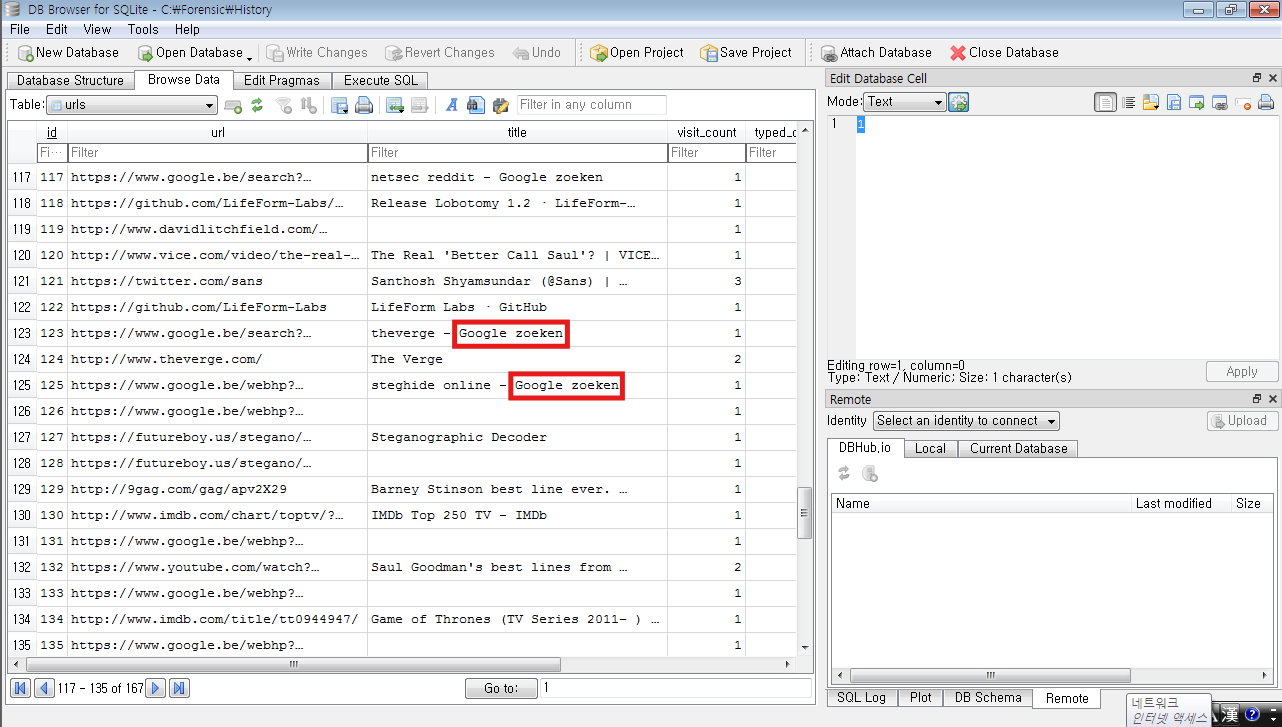Click the go to first record button
Image resolution: width=1282 pixels, height=727 pixels.
tap(20, 688)
